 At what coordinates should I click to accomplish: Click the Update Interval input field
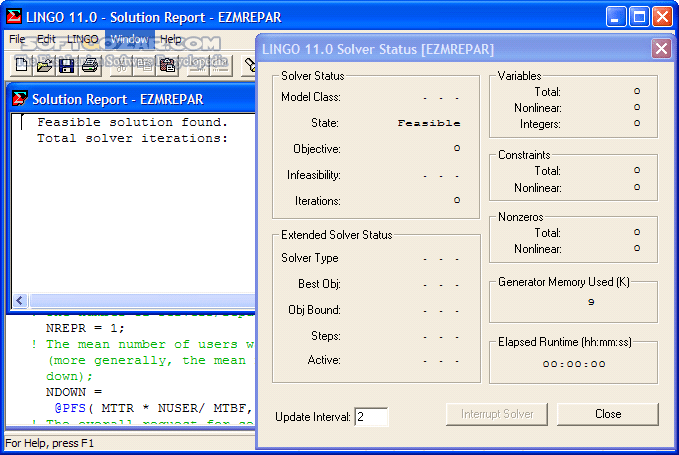coord(371,417)
